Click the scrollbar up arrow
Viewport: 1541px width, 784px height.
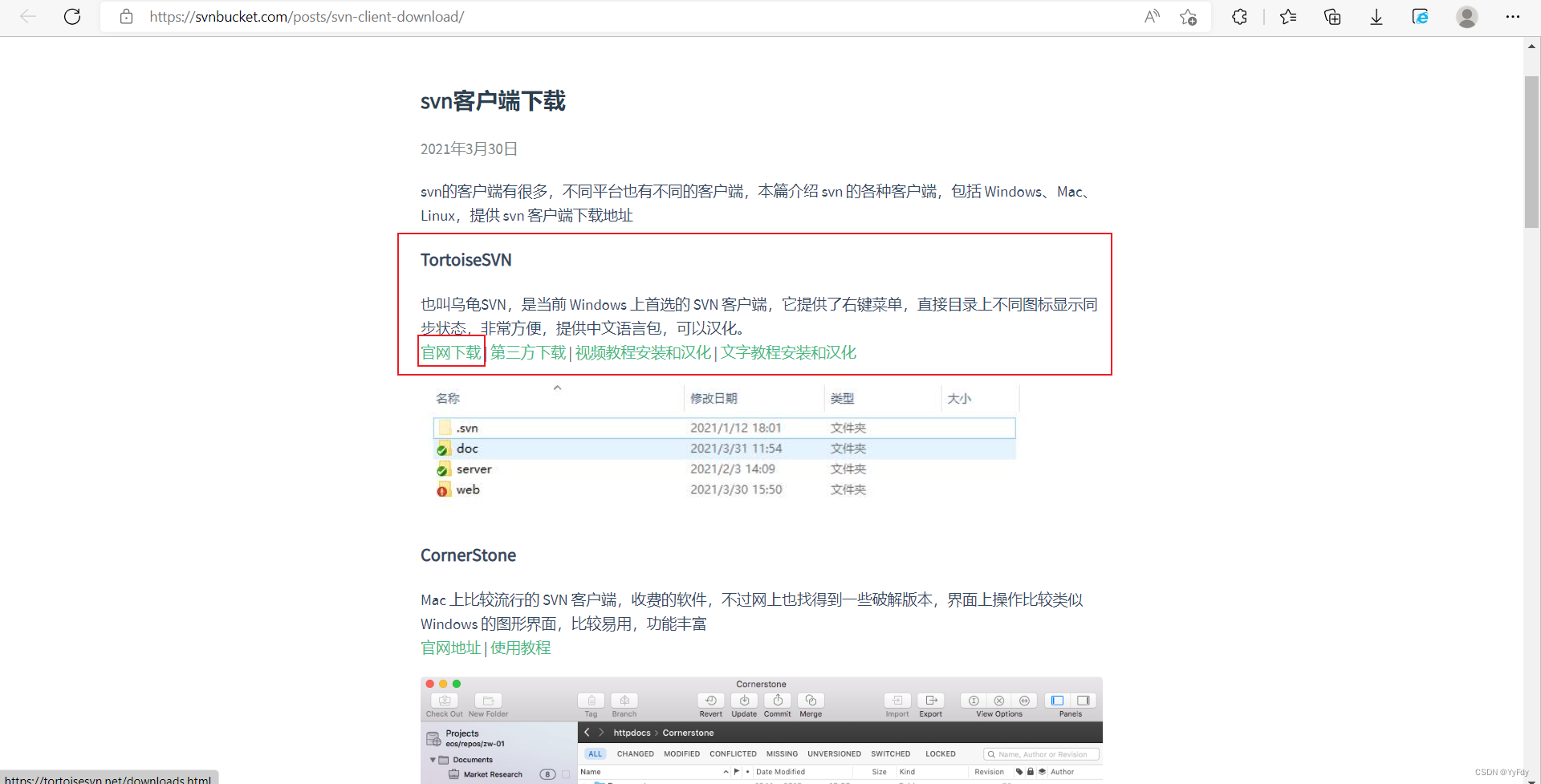tap(1531, 47)
